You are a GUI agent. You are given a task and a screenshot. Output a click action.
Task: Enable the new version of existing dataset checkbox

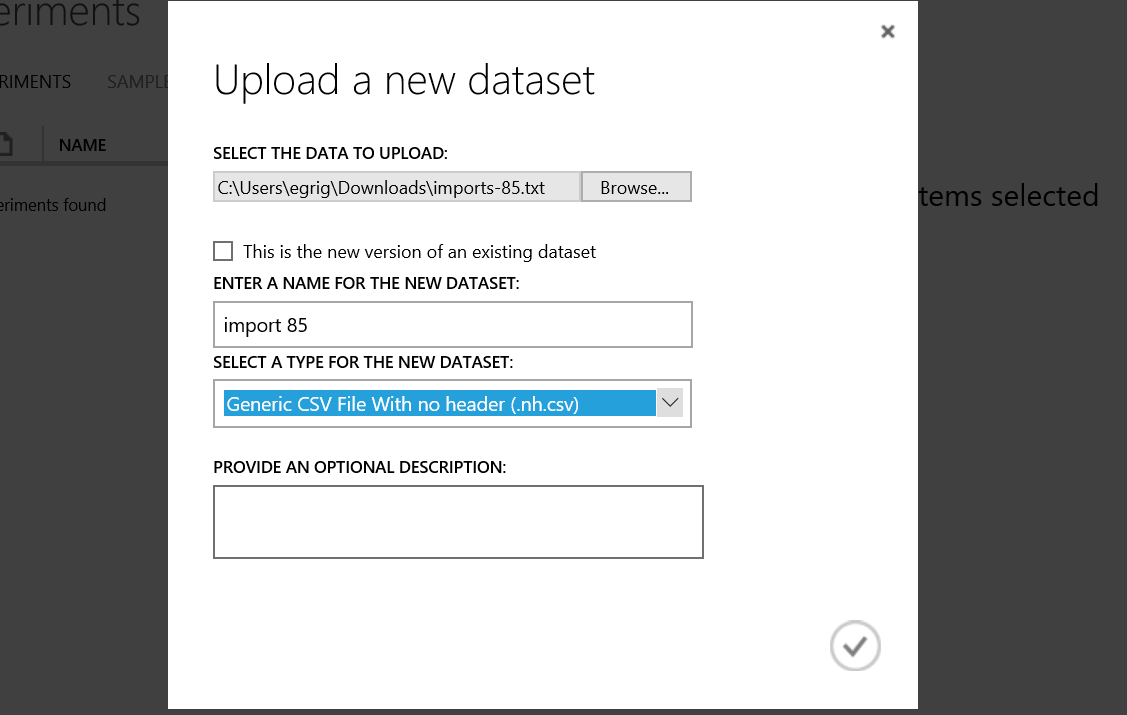click(223, 251)
